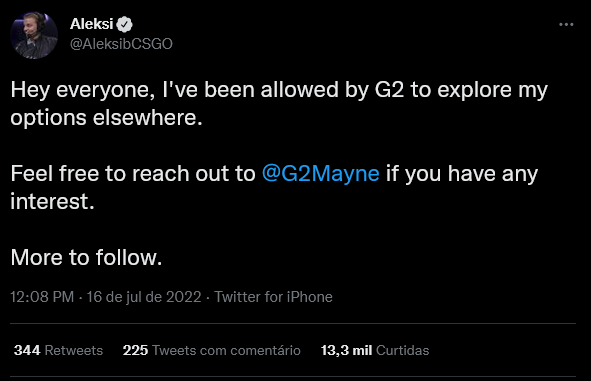Click the 12:08 PM timestamp
The width and height of the screenshot is (591, 381).
pos(42,297)
